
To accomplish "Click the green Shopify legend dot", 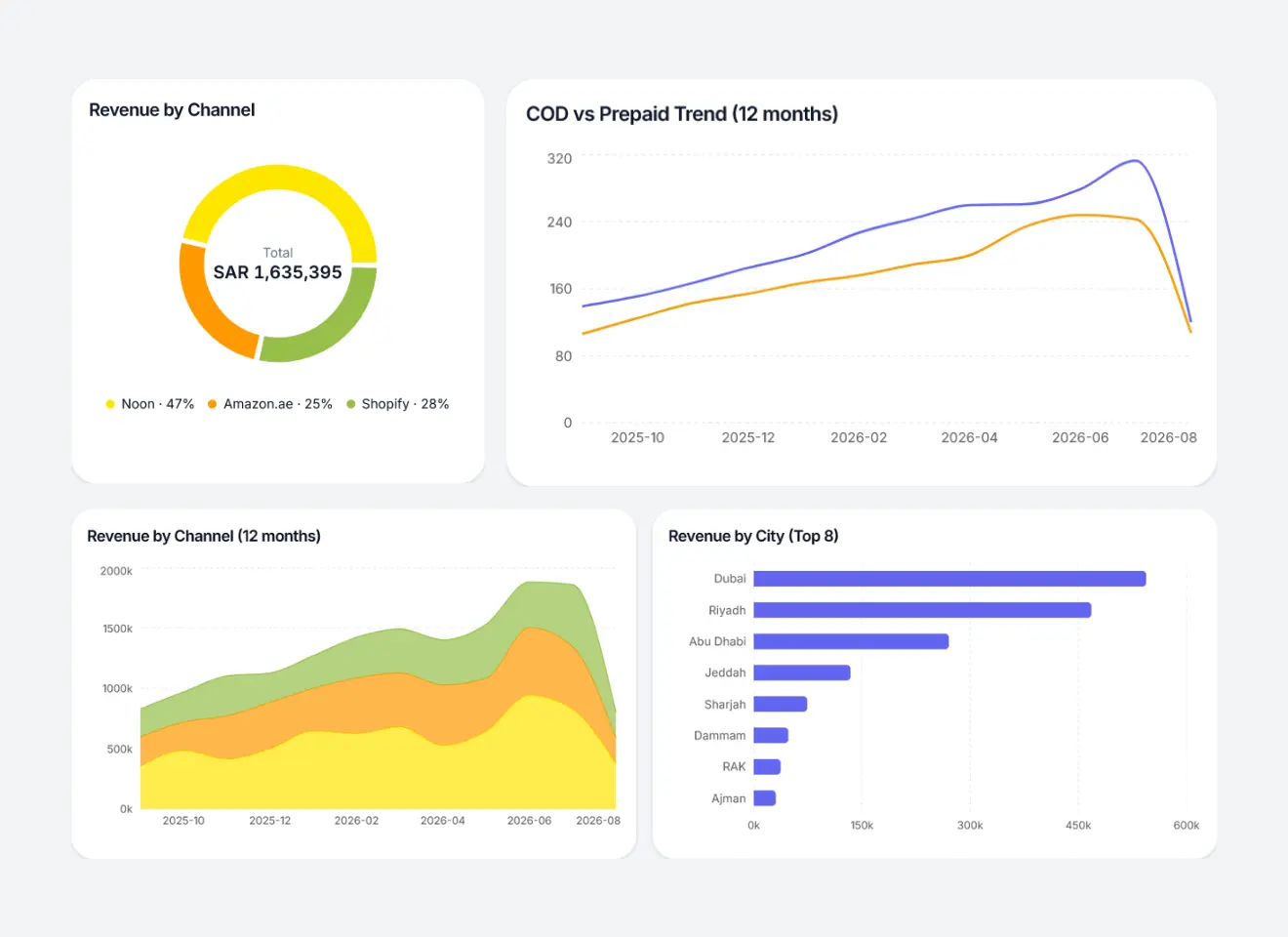I will [x=351, y=404].
